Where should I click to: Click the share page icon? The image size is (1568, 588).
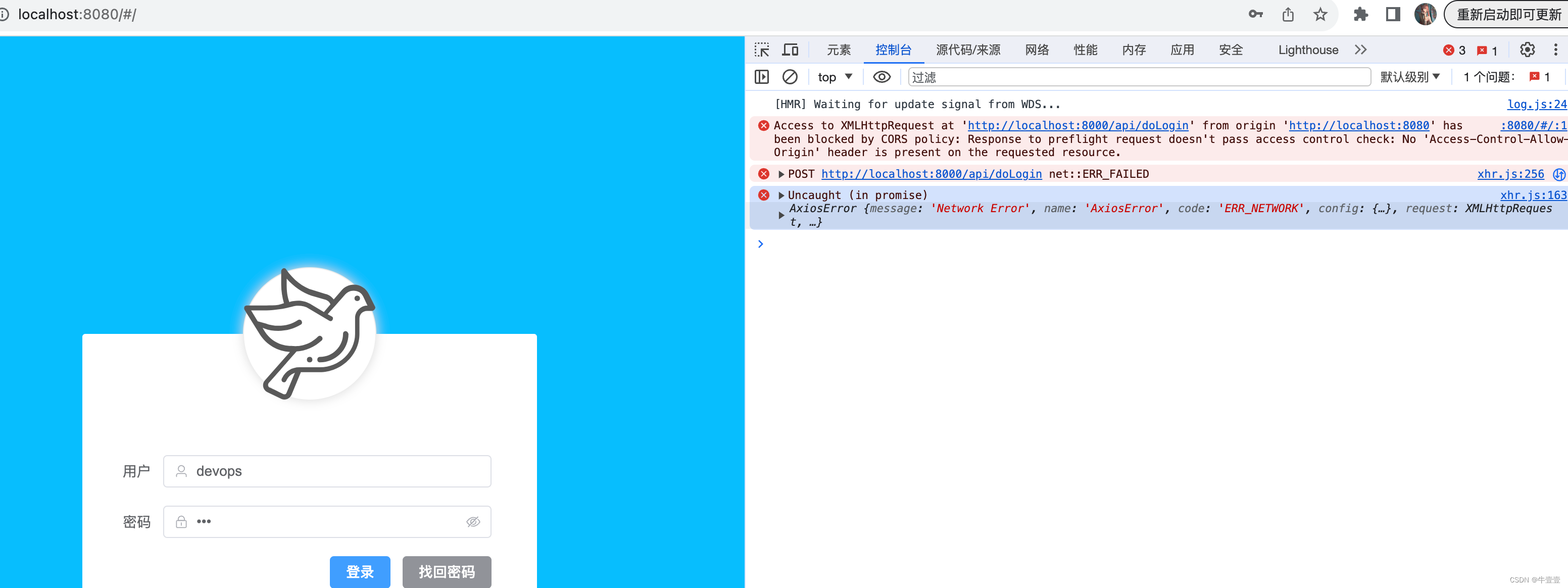point(1288,15)
